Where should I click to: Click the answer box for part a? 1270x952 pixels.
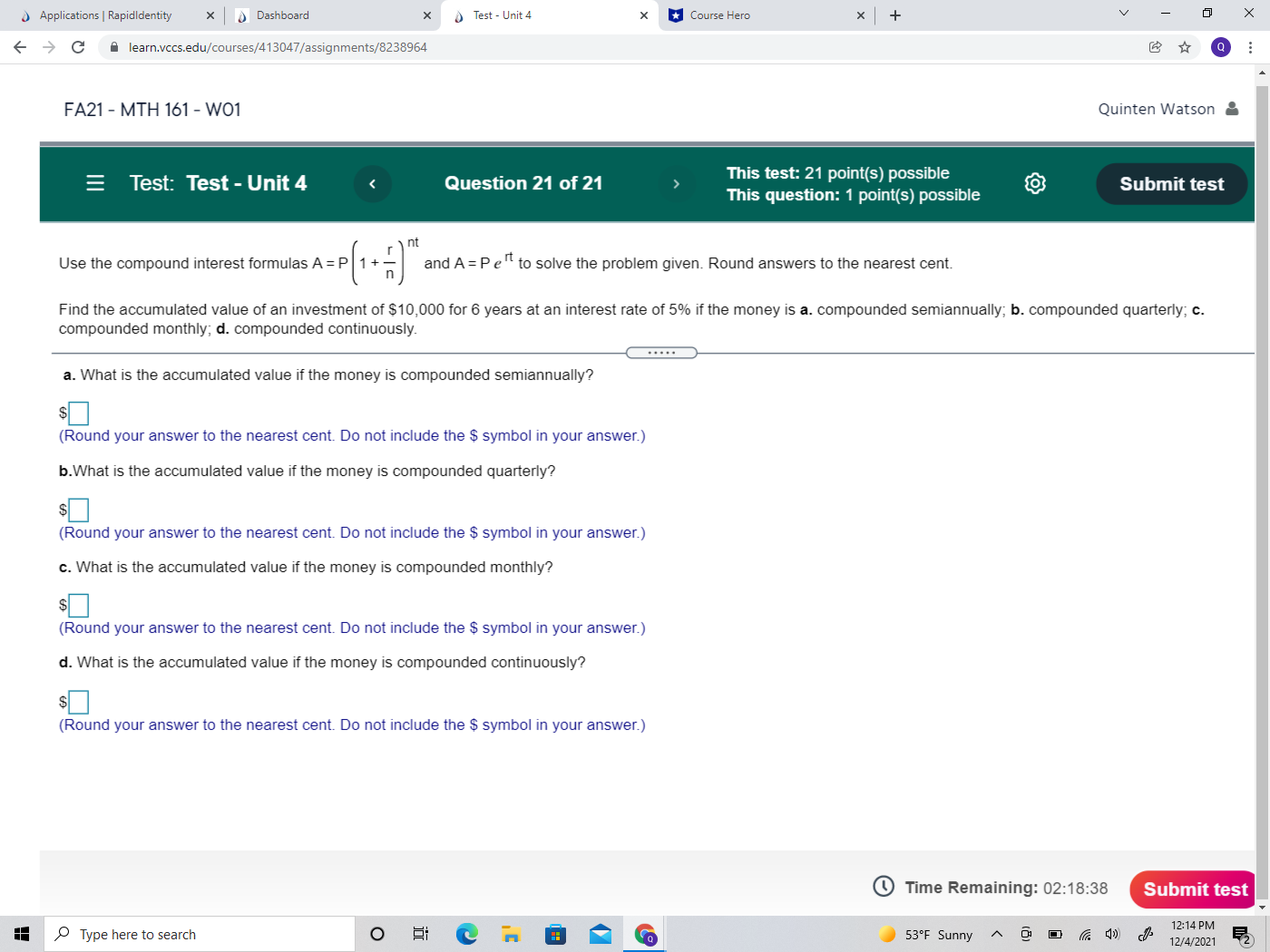pyautogui.click(x=79, y=413)
